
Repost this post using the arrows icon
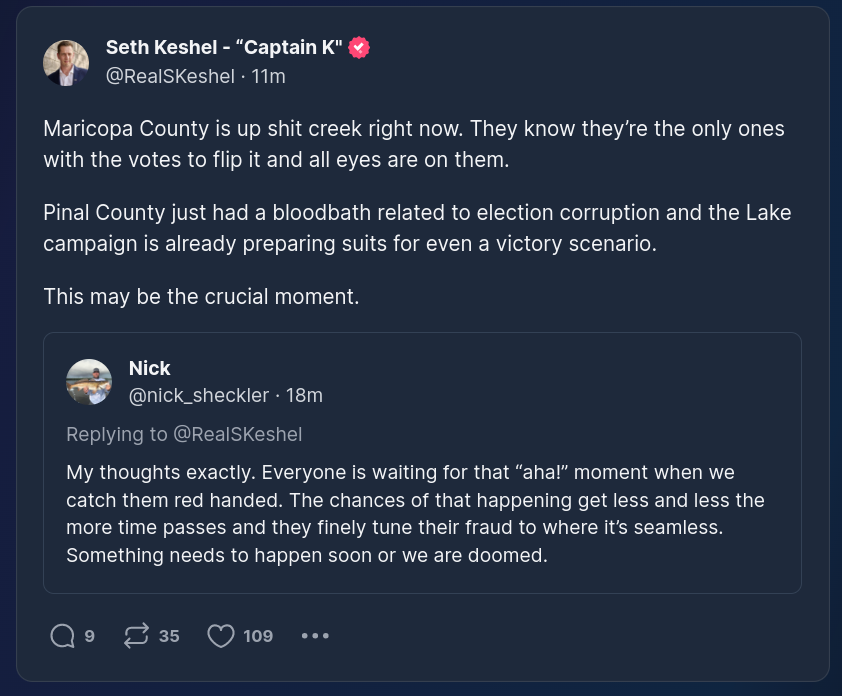click(136, 635)
